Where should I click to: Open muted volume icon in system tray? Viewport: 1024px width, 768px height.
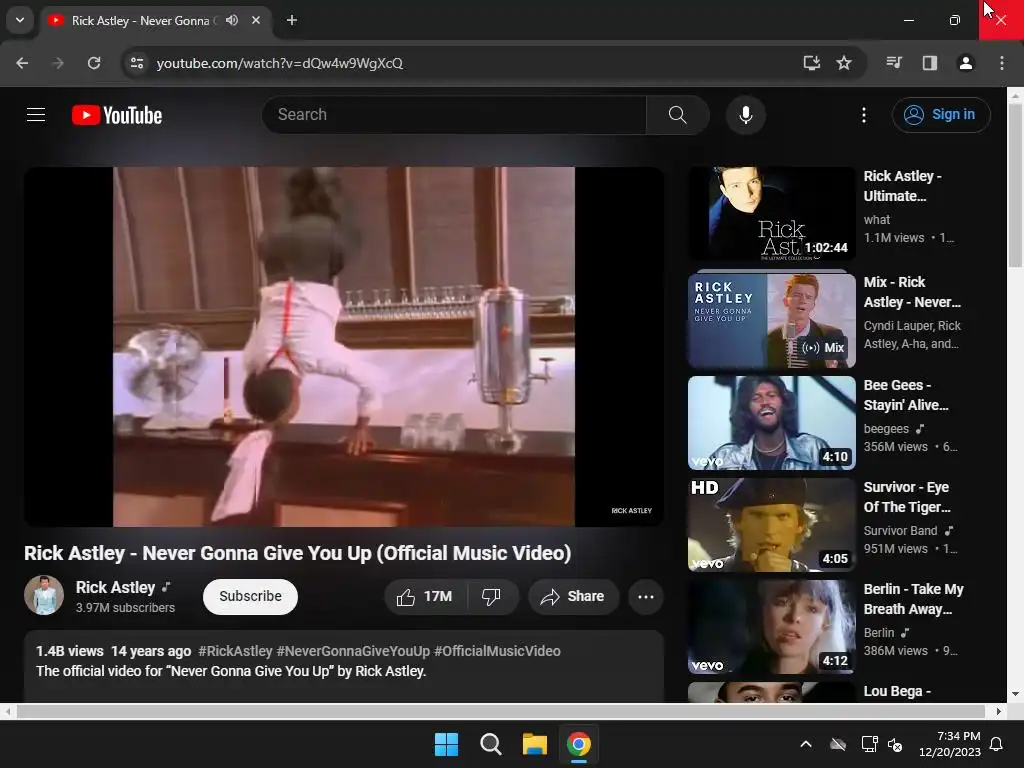(x=895, y=744)
